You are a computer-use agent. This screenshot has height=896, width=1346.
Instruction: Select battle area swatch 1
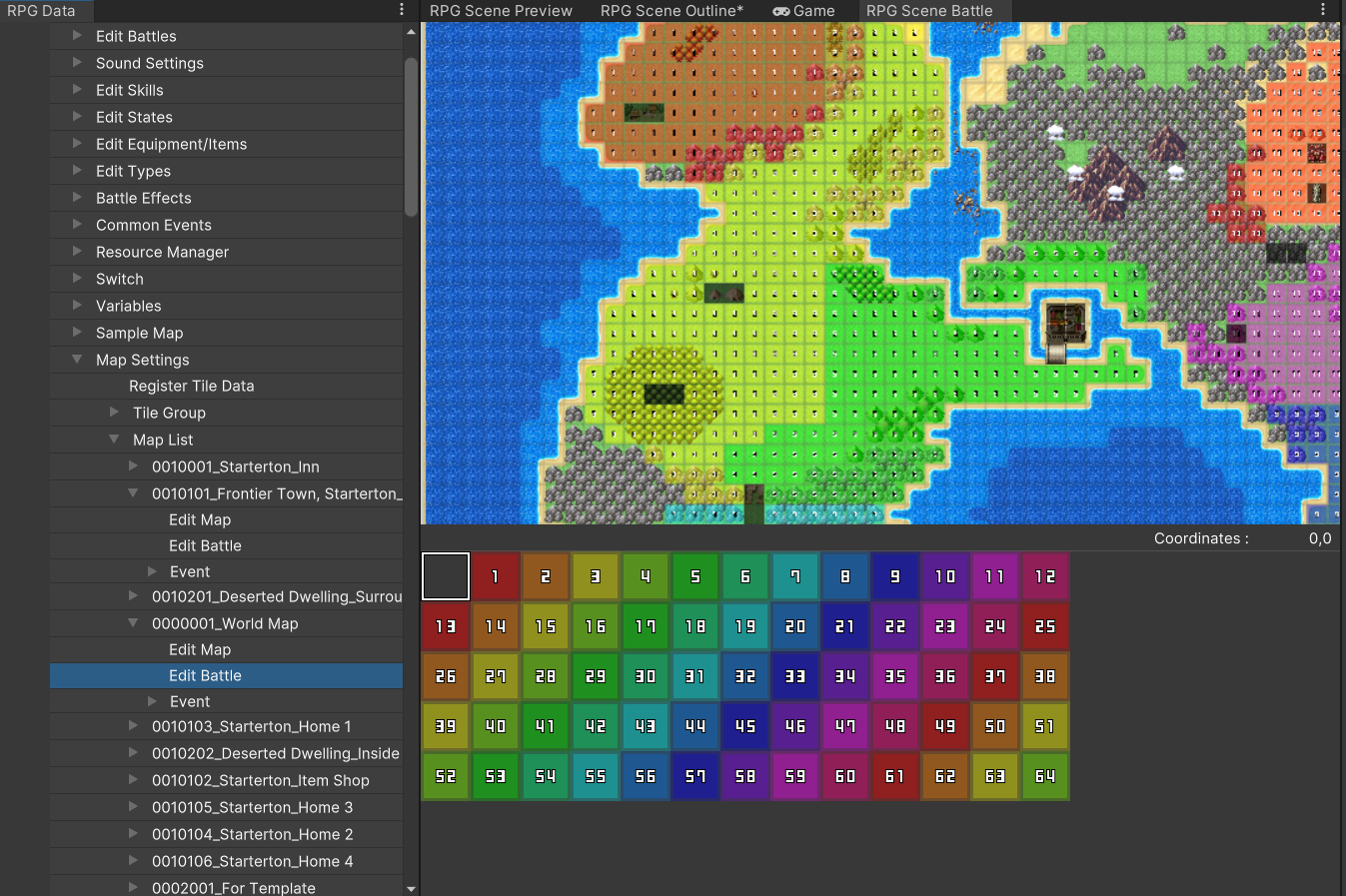click(x=496, y=576)
